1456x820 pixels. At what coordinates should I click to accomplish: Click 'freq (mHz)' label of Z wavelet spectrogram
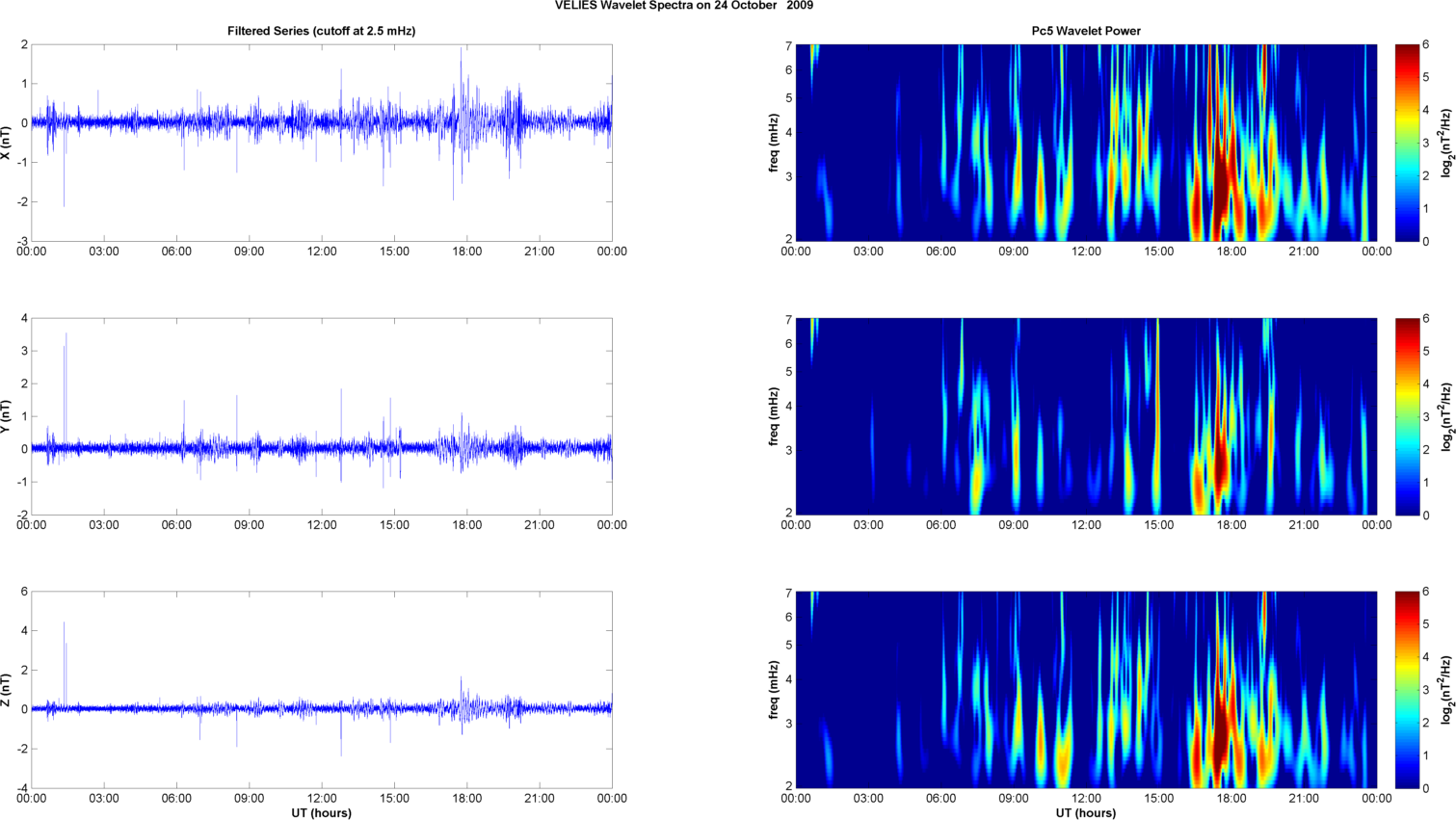tap(774, 690)
